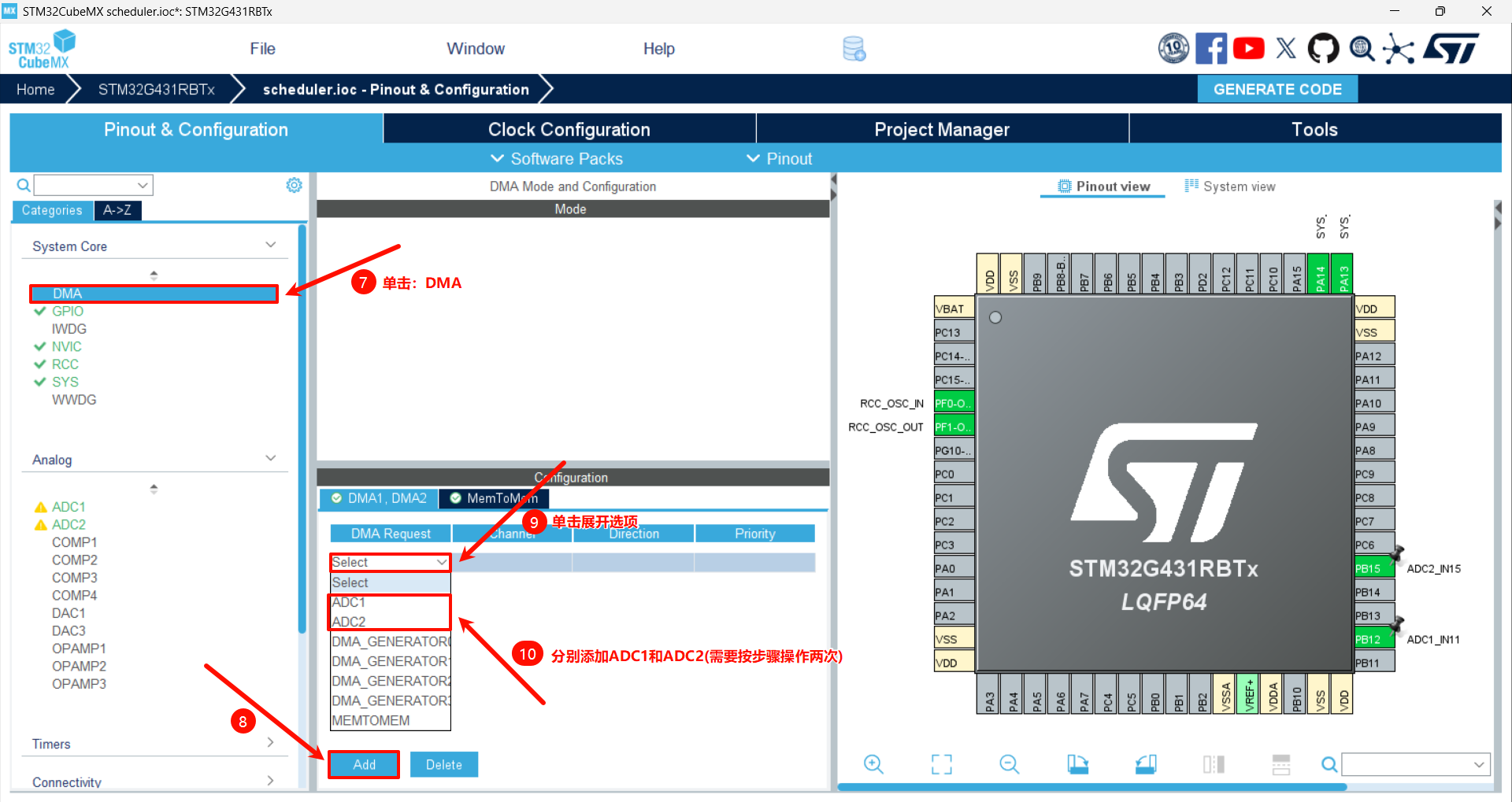The width and height of the screenshot is (1512, 802).
Task: Switch to System view
Action: [1230, 187]
